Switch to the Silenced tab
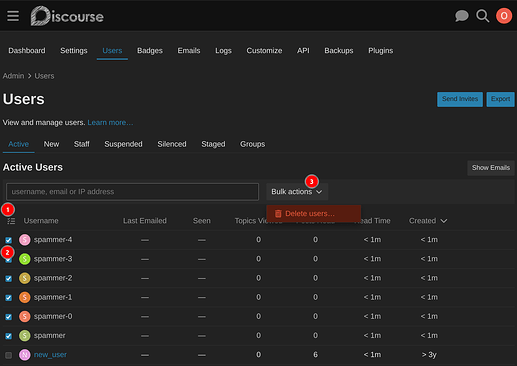The image size is (517, 366). (172, 144)
